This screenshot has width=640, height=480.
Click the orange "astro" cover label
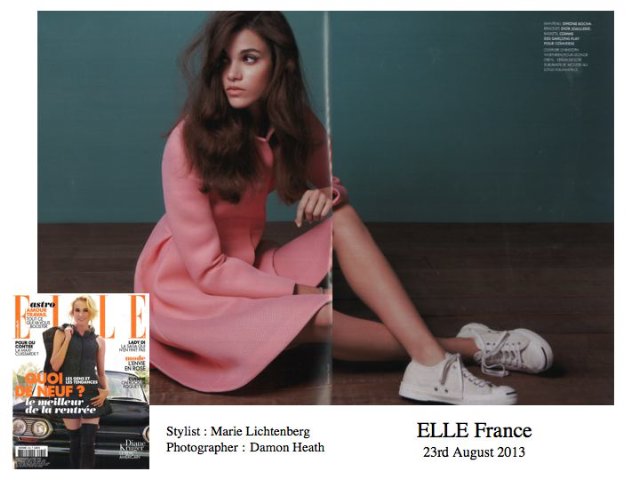click(43, 304)
